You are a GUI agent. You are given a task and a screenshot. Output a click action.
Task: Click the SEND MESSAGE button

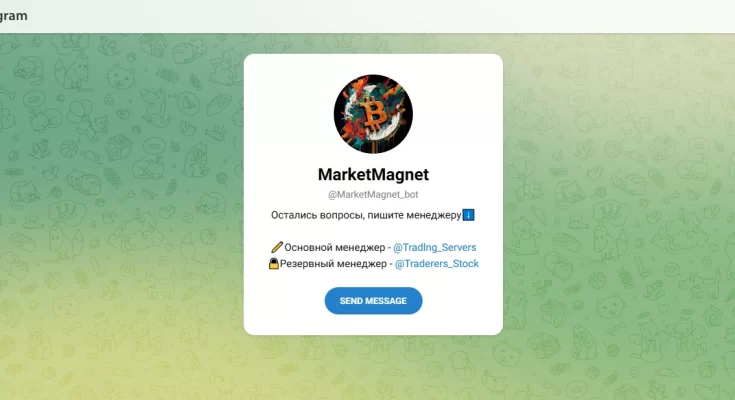pos(373,301)
